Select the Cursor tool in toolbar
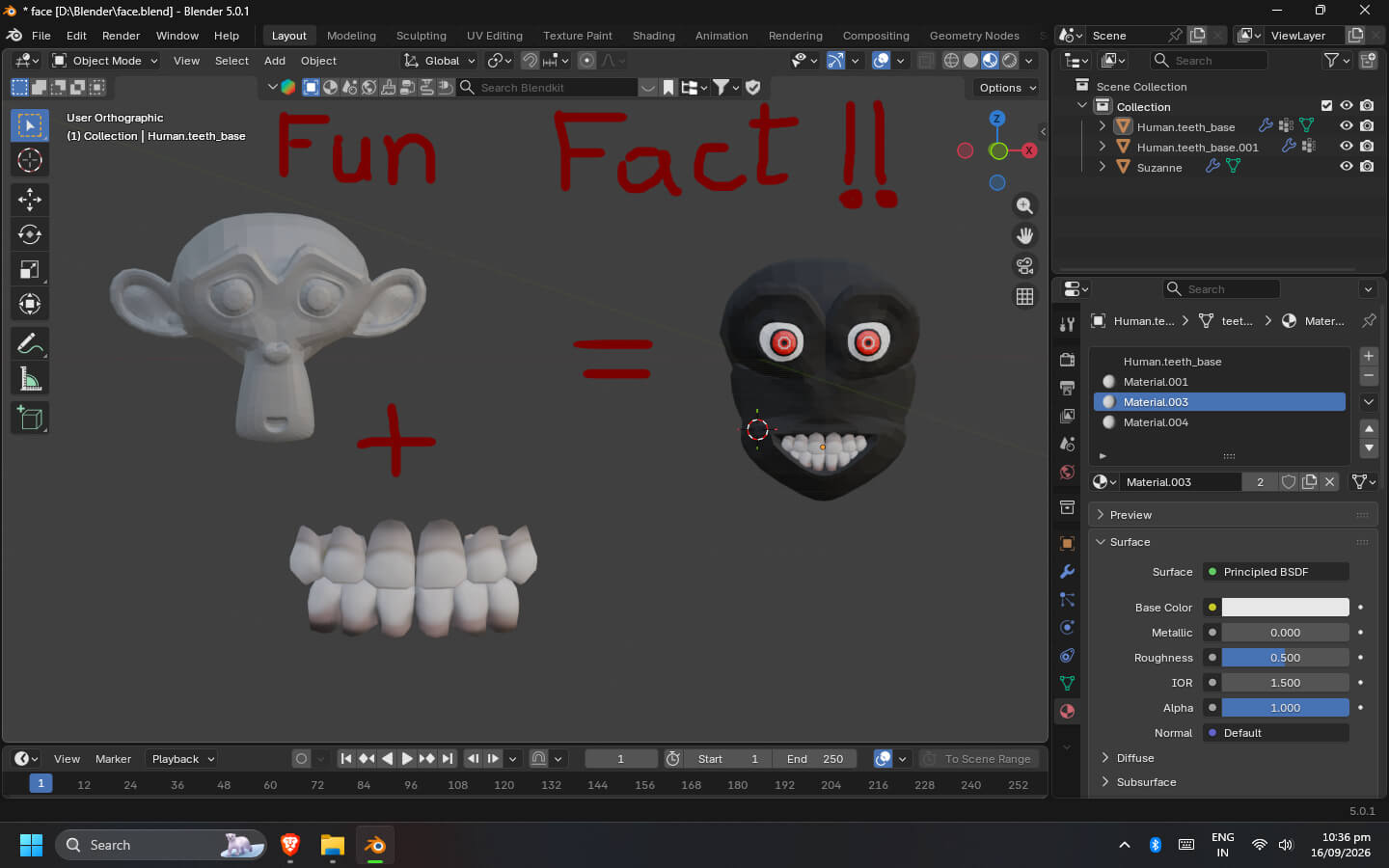This screenshot has width=1389, height=868. click(x=30, y=160)
